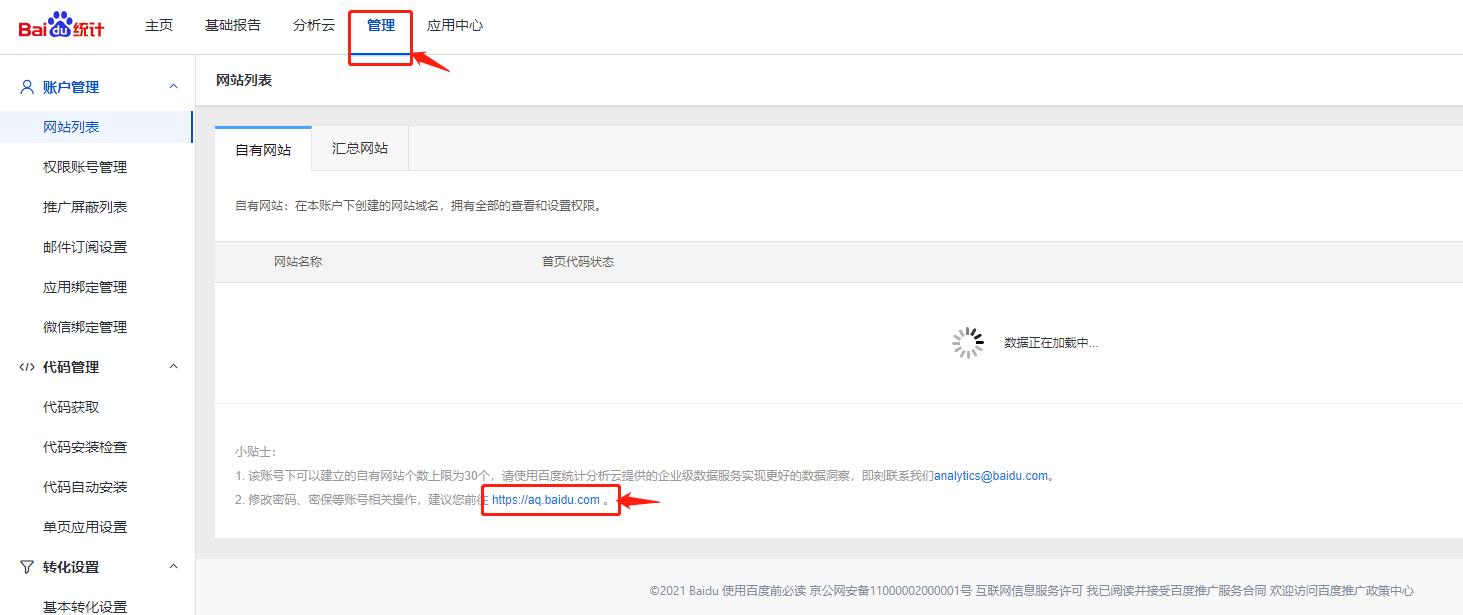Click the funnel icon beside 转化设置
The image size is (1463, 615).
pos(25,566)
